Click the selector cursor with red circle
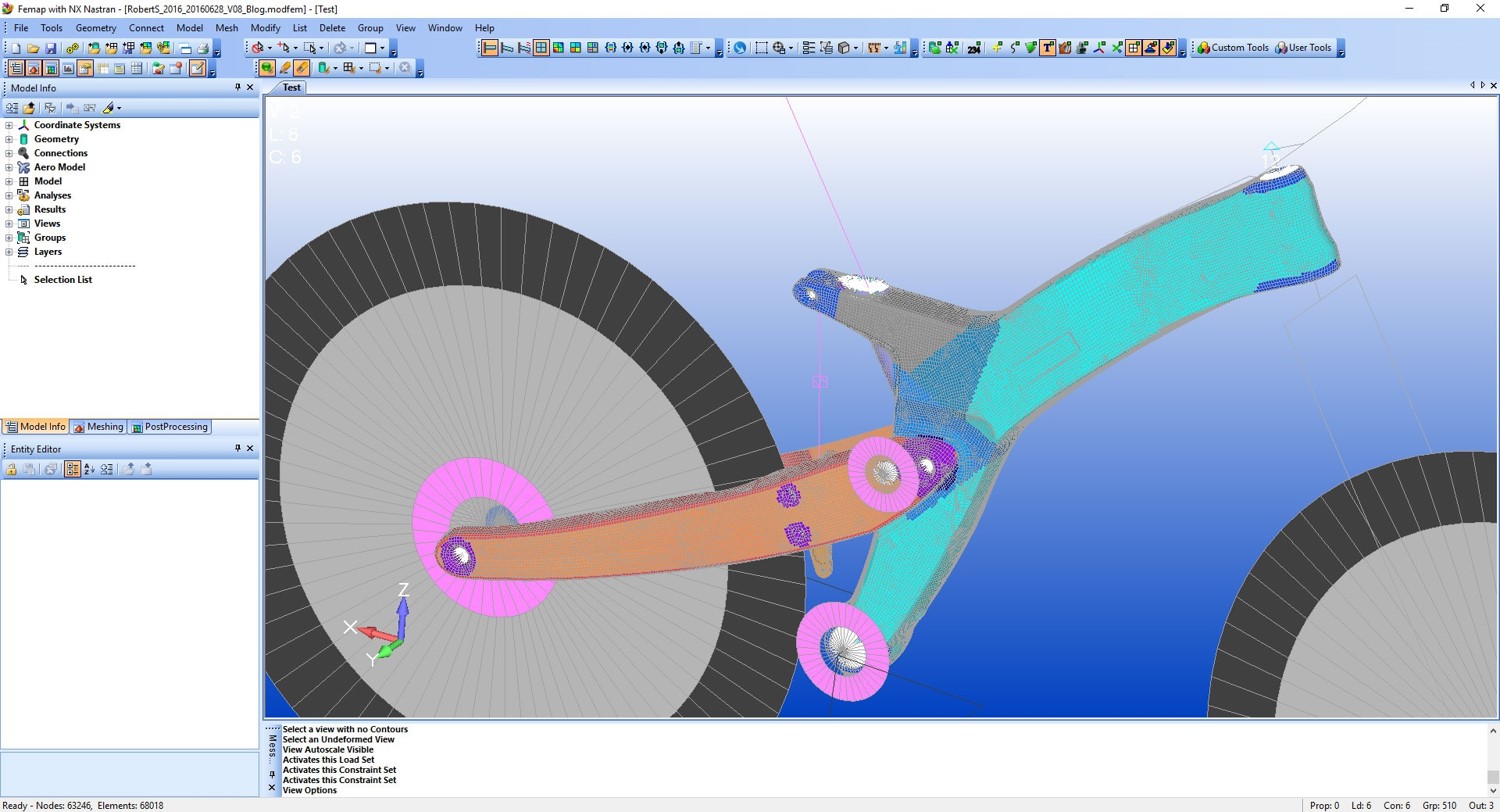The width and height of the screenshot is (1500, 812). click(x=257, y=47)
